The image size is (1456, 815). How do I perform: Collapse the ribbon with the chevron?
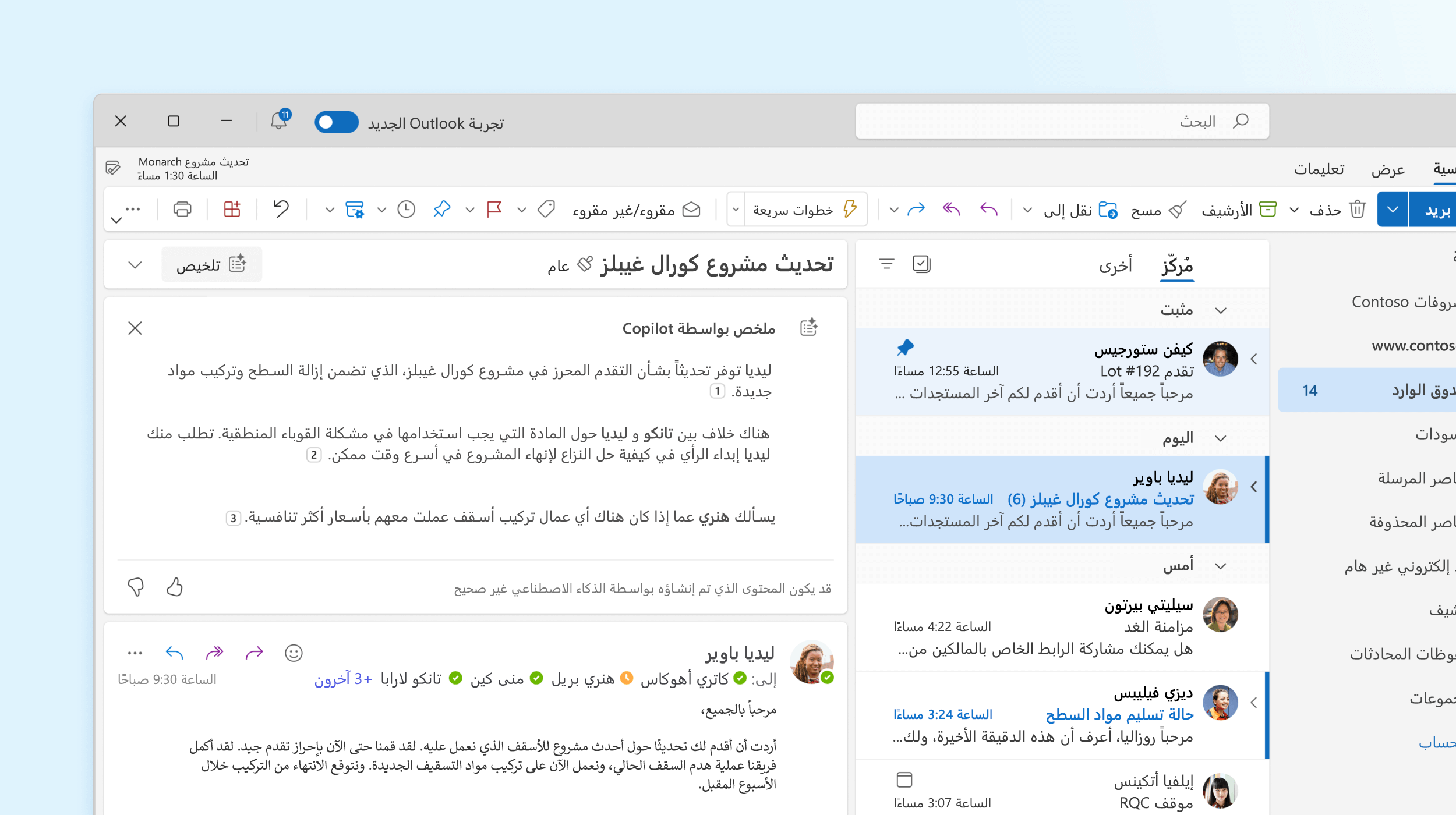[x=116, y=220]
